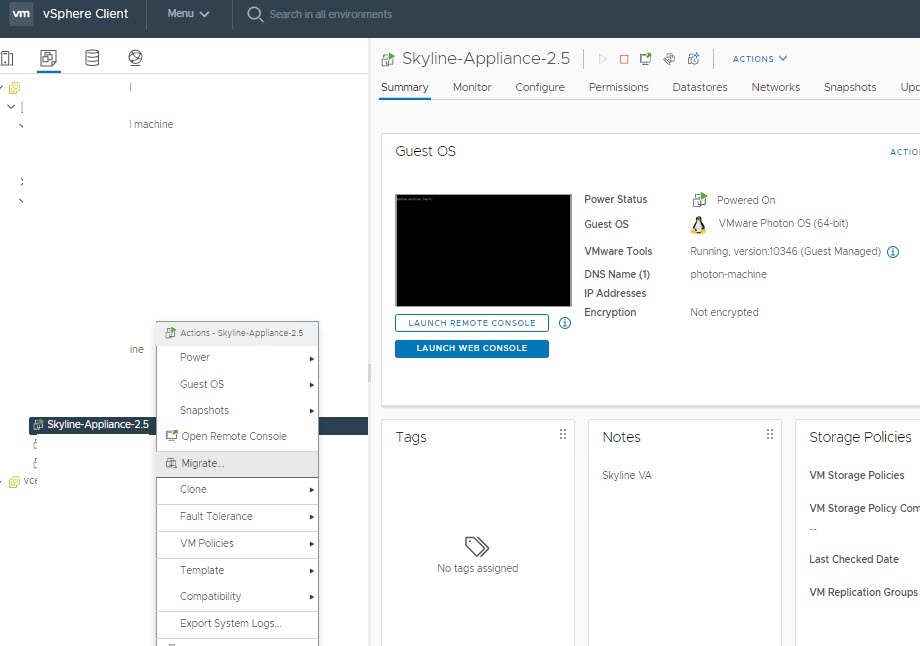Switch to the Datastores tab
The image size is (920, 646).
pos(700,87)
